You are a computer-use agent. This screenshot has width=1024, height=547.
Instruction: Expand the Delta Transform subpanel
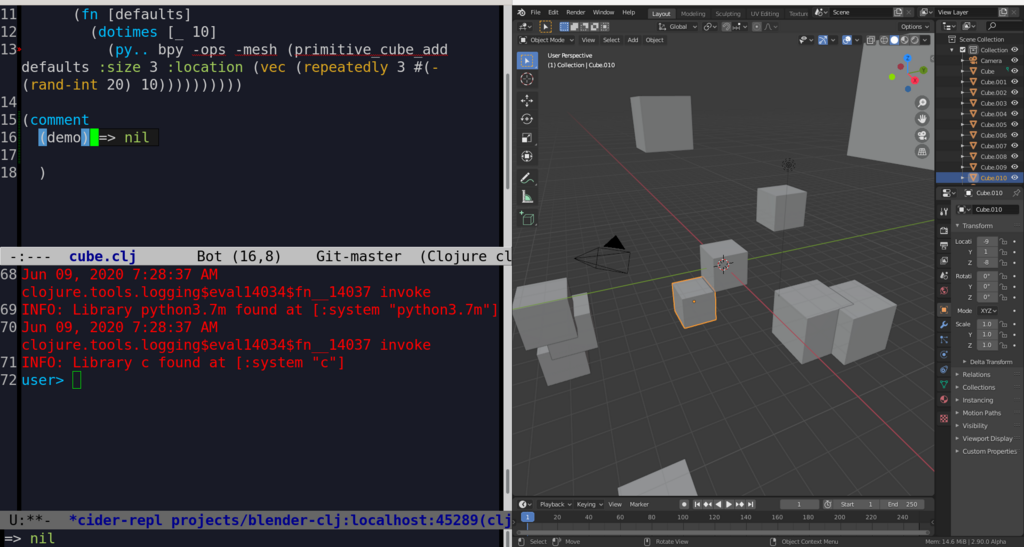[x=990, y=362]
